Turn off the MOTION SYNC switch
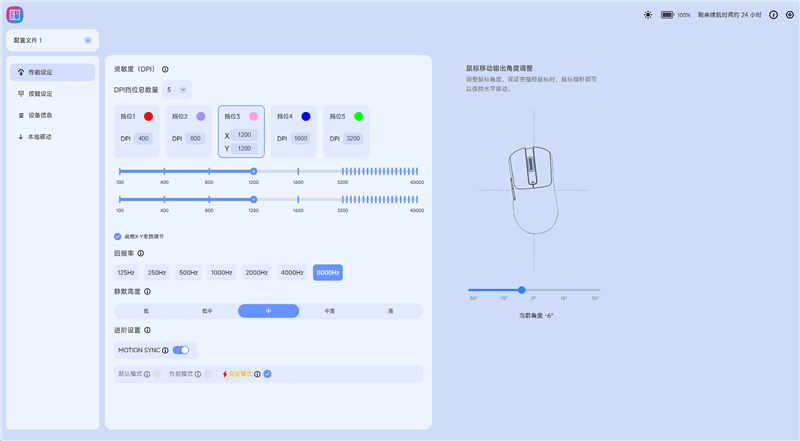The width and height of the screenshot is (800, 441). point(181,350)
